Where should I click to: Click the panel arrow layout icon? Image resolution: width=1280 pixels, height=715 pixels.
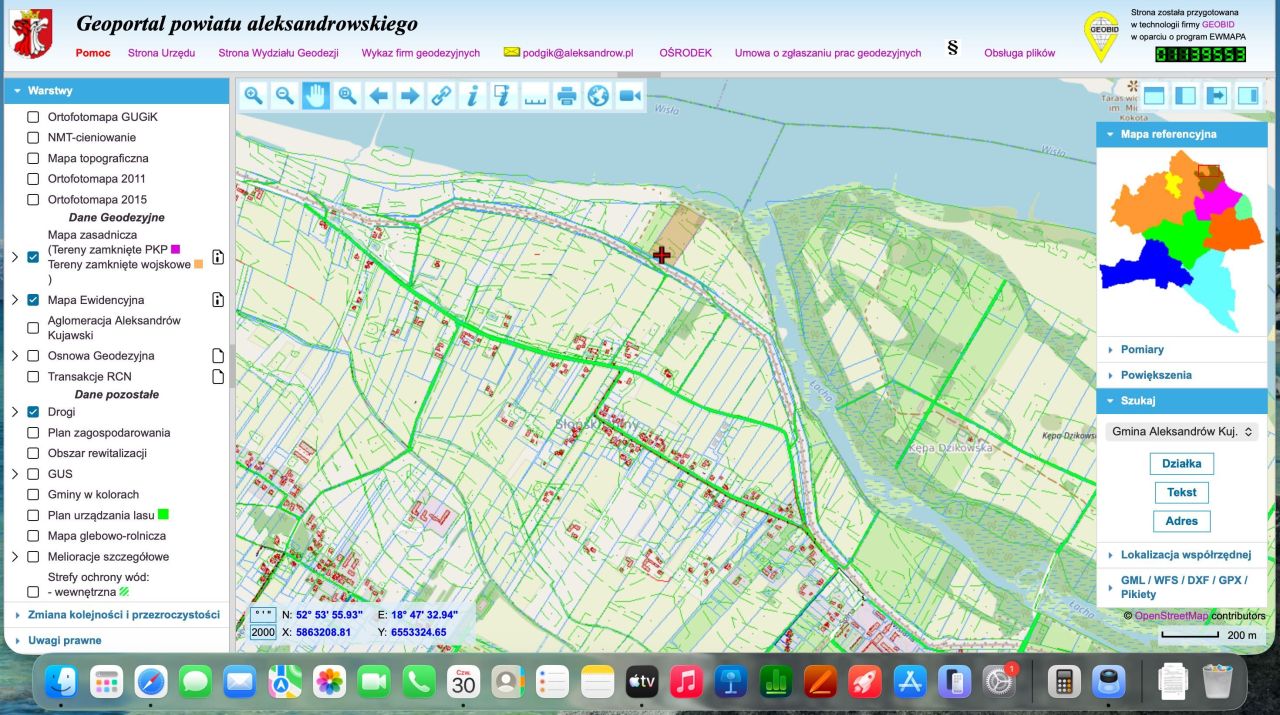(x=1217, y=96)
